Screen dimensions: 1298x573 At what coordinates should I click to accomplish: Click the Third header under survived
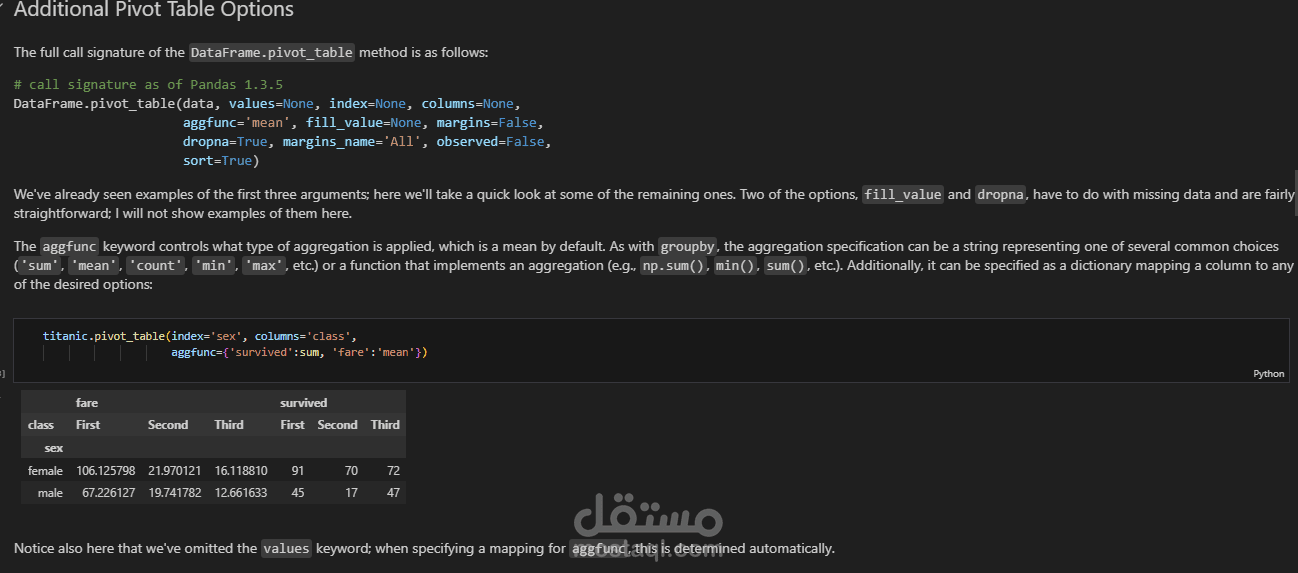(x=385, y=425)
